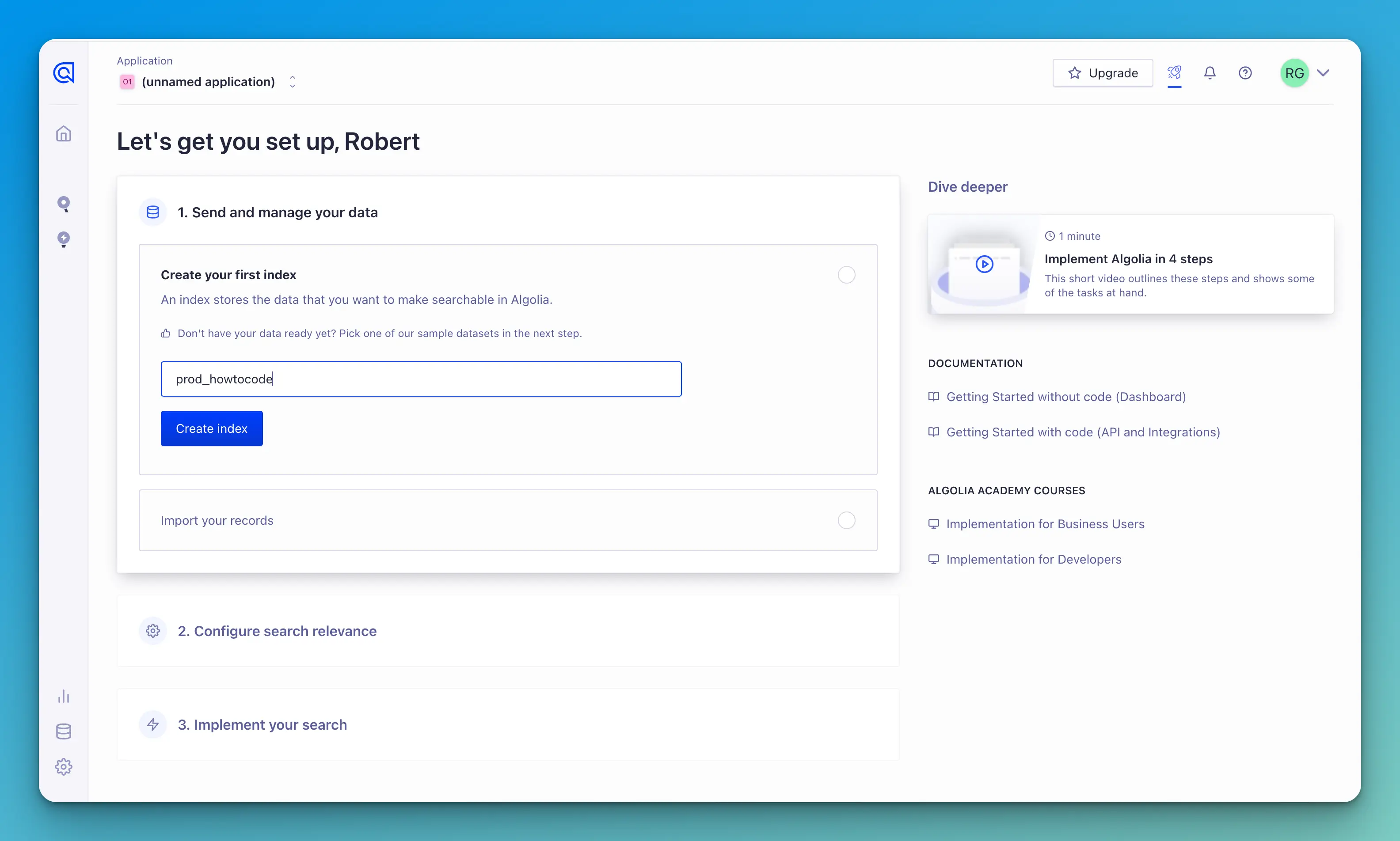Click the 01 application badge
The width and height of the screenshot is (1400, 841).
click(128, 82)
